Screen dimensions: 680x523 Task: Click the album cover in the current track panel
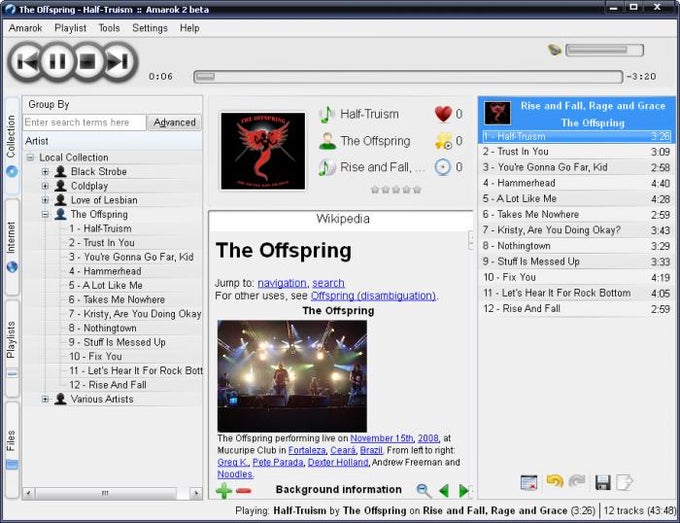263,151
